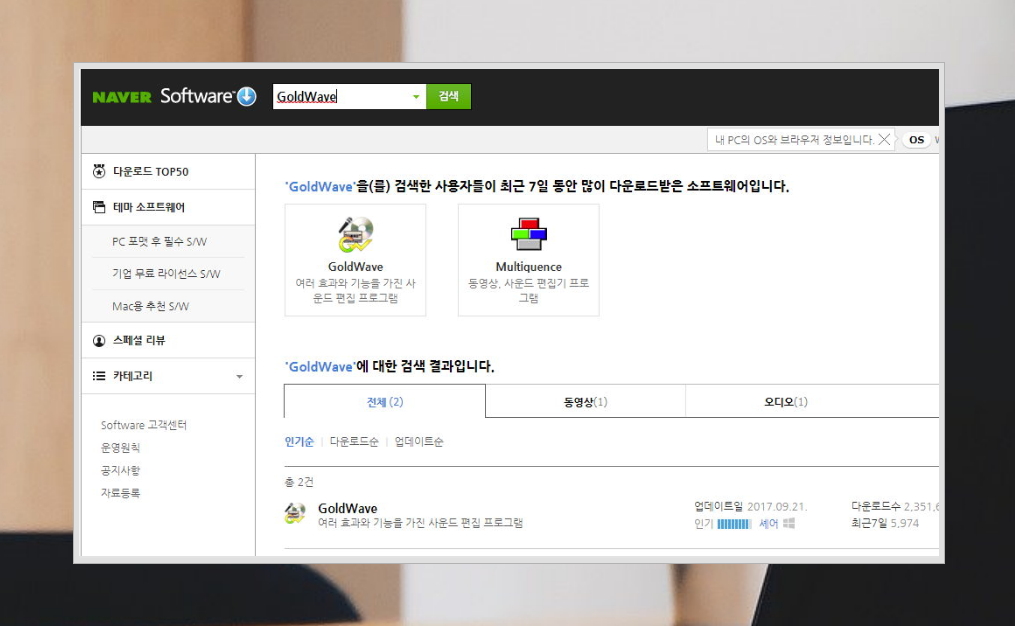Open GoldWave title in recommended card
Viewport: 1015px width, 626px height.
click(355, 267)
